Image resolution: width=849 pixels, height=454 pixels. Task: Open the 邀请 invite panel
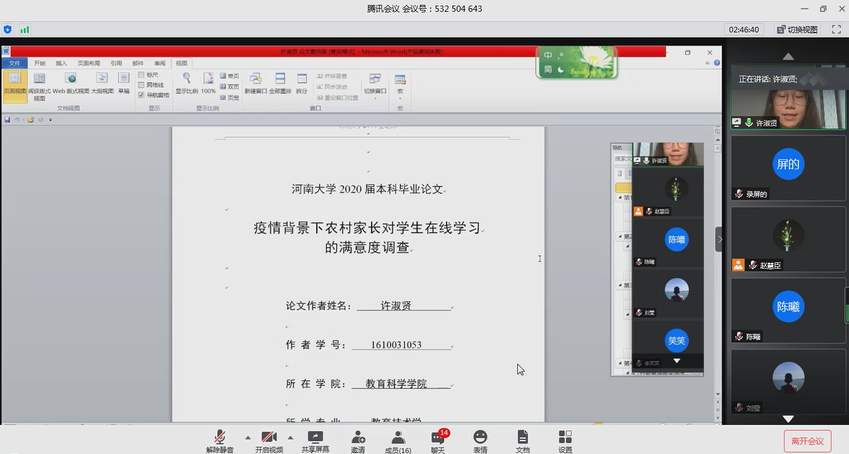(x=358, y=442)
